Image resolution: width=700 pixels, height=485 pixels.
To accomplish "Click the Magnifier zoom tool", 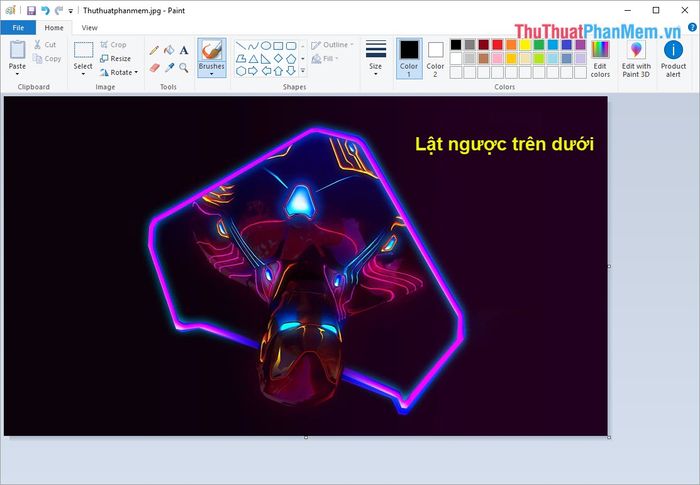I will click(184, 68).
